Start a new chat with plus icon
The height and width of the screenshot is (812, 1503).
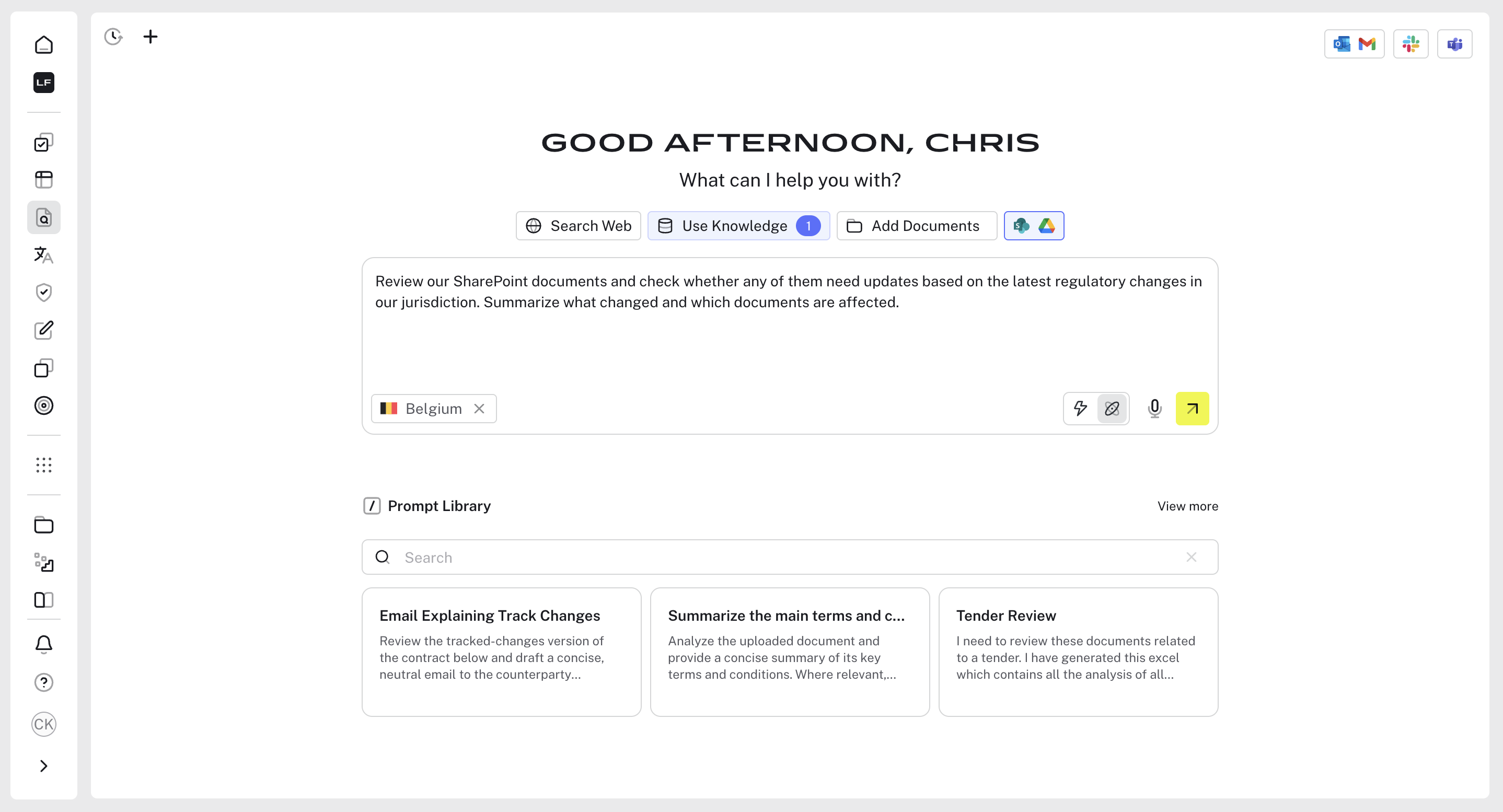[x=150, y=37]
